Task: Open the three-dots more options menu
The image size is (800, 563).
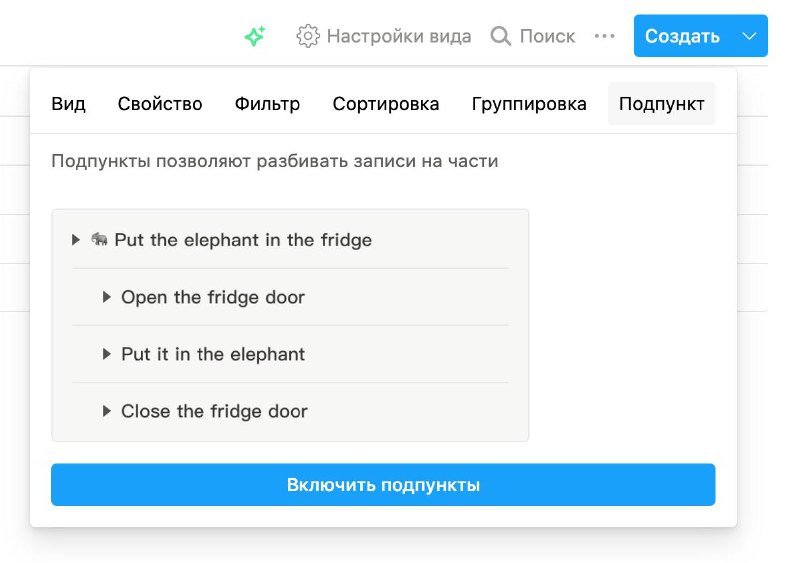Action: pyautogui.click(x=605, y=36)
